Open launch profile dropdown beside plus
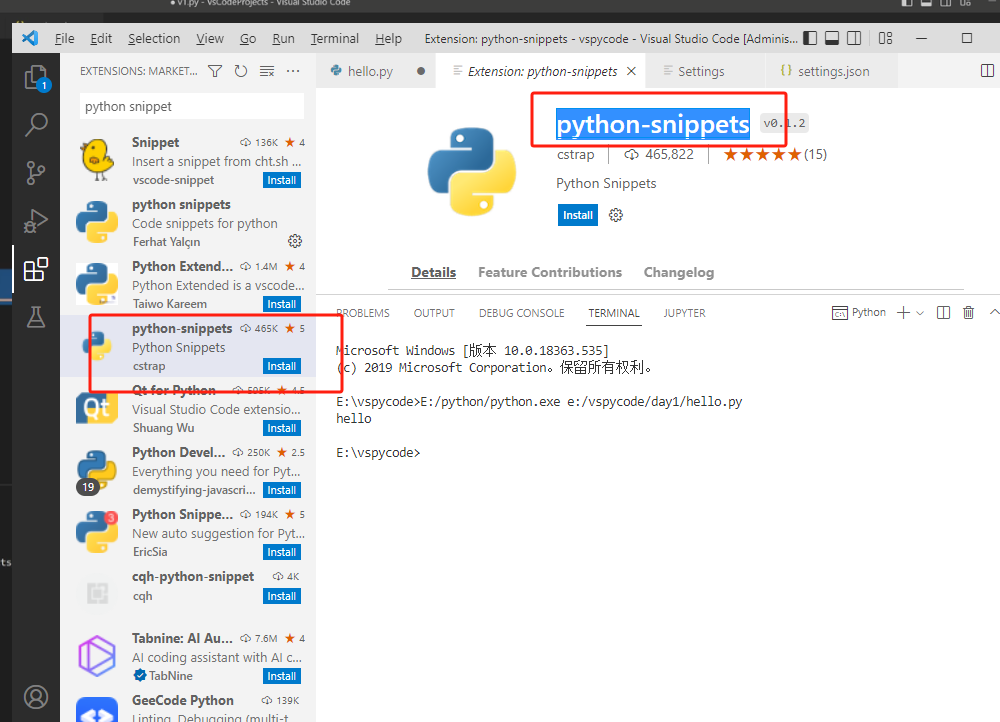The width and height of the screenshot is (1000, 722). [920, 313]
